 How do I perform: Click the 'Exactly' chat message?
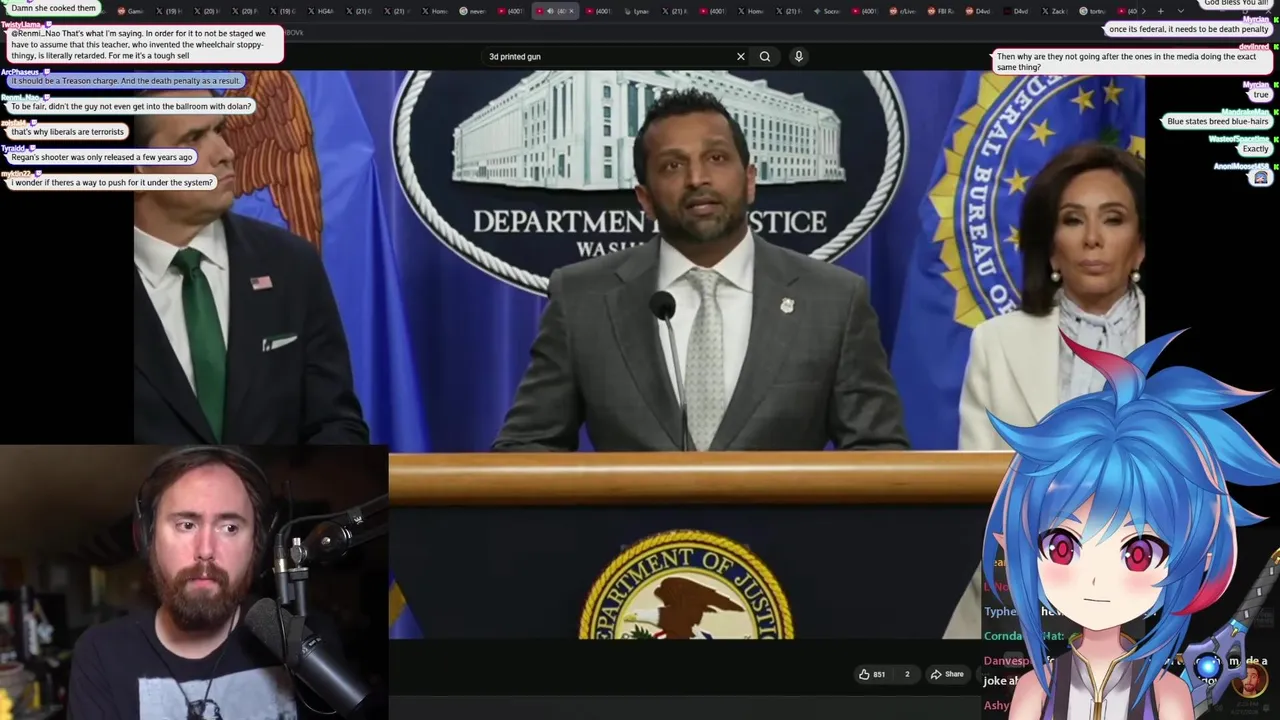coord(1255,148)
